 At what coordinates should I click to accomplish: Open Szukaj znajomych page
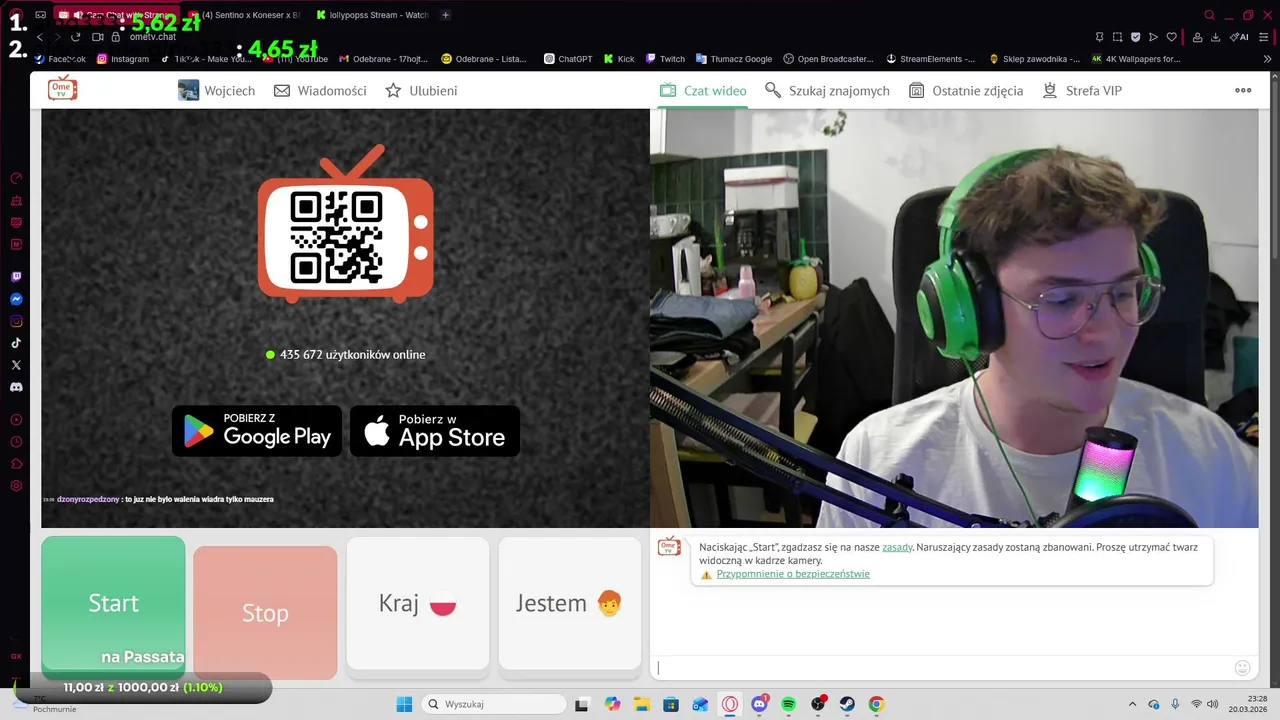click(x=827, y=90)
